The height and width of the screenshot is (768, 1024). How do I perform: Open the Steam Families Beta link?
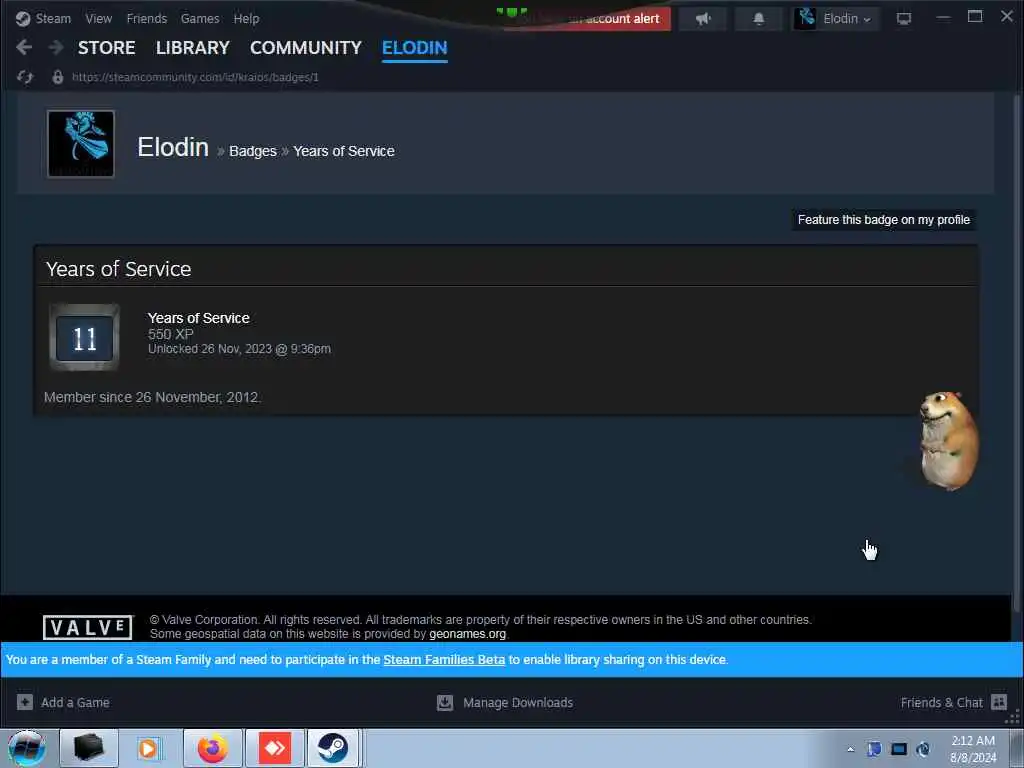[444, 660]
